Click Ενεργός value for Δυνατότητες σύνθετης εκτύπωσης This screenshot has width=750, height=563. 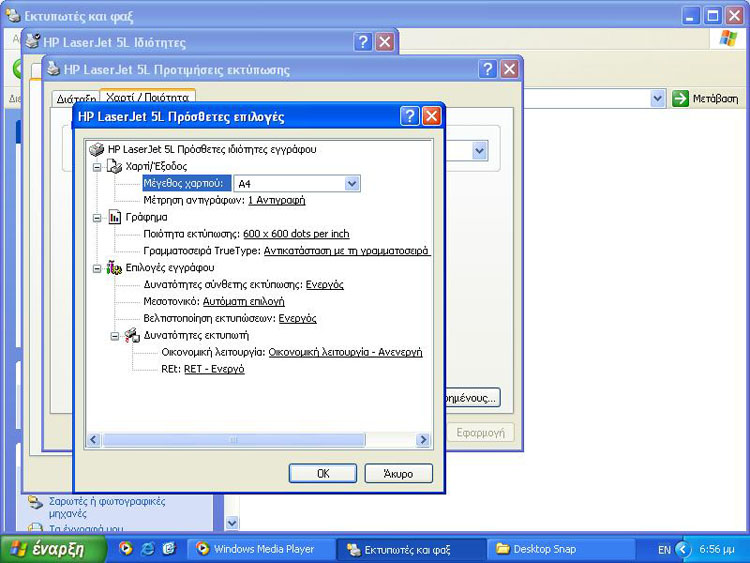[325, 285]
